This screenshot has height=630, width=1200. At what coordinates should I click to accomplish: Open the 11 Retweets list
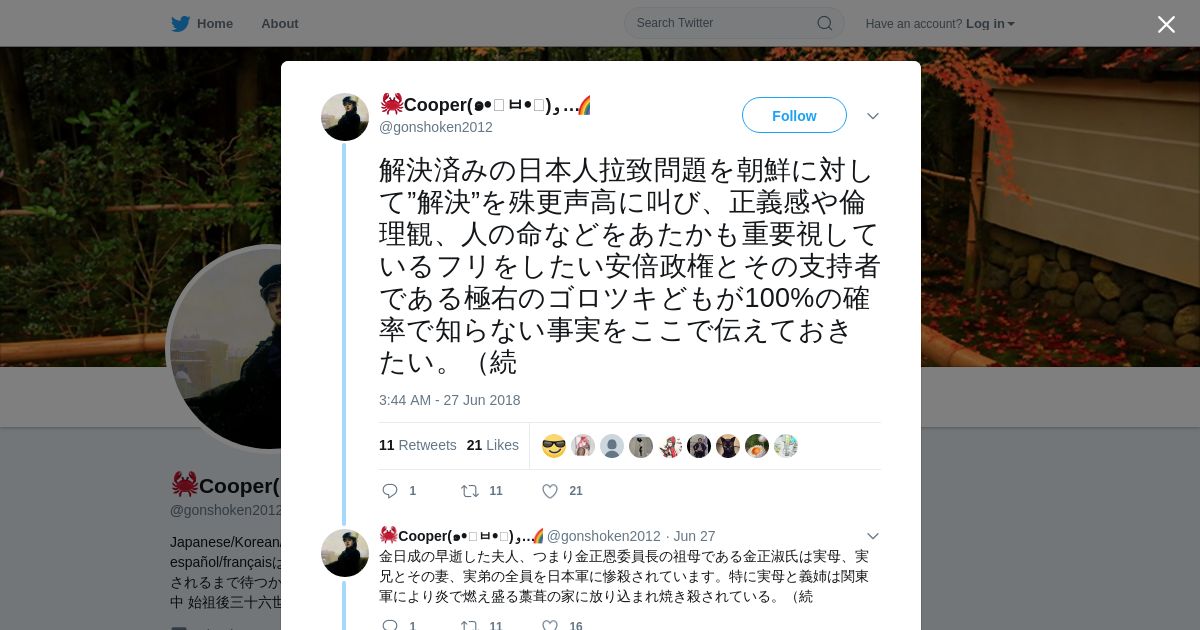(x=418, y=445)
